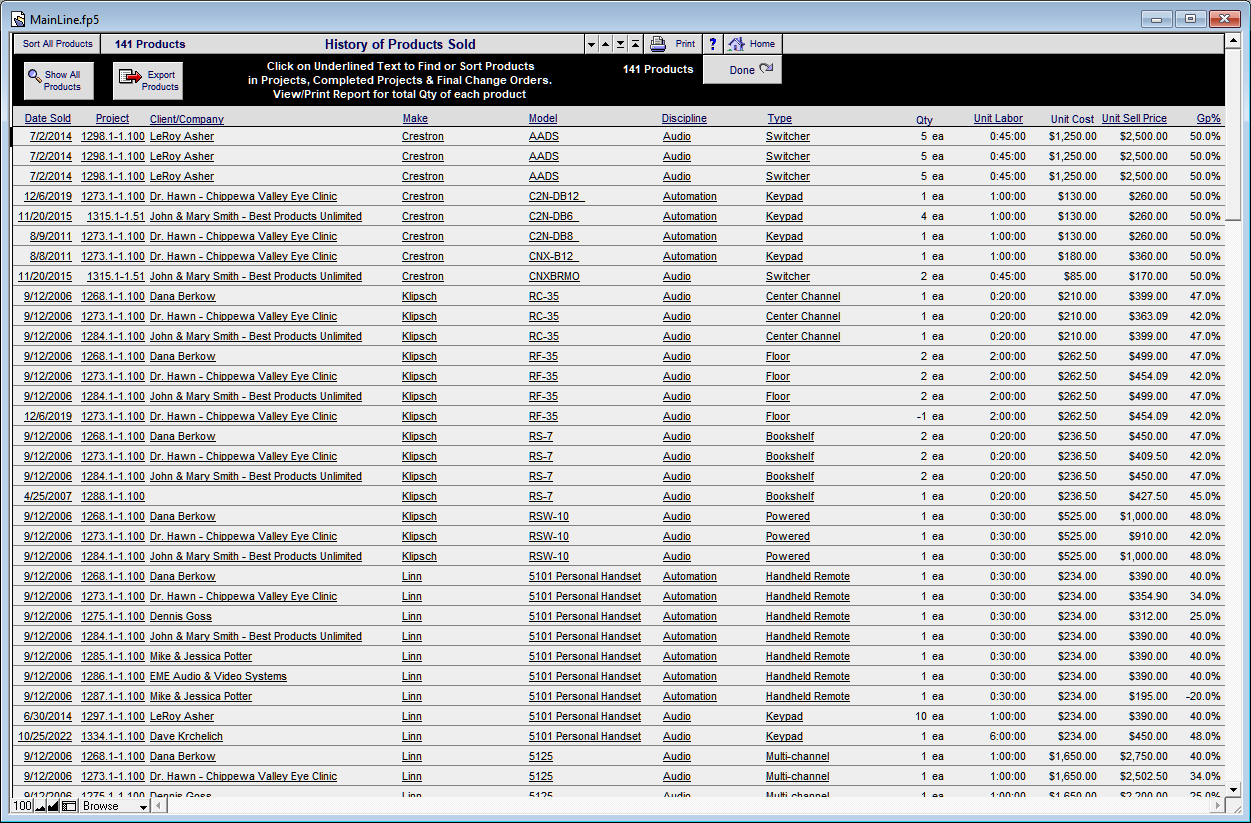Click the Done button

(x=742, y=70)
